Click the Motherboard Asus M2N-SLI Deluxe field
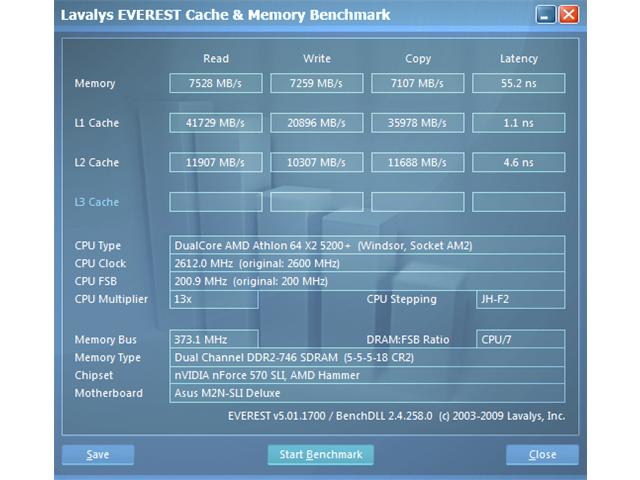 click(367, 393)
